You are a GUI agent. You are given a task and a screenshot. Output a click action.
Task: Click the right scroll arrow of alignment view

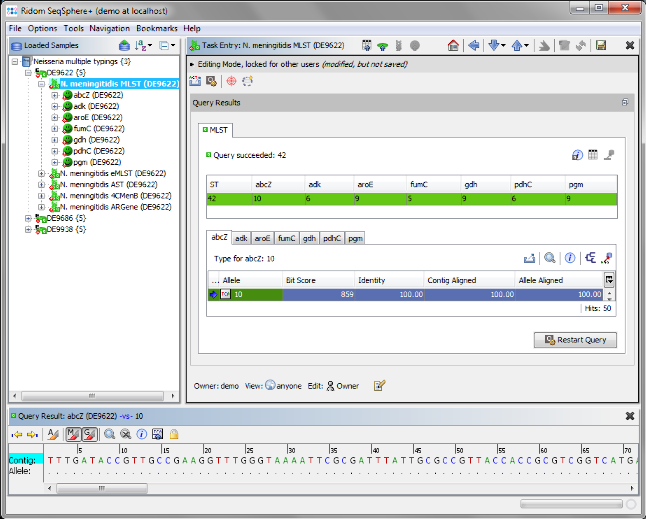(632, 488)
